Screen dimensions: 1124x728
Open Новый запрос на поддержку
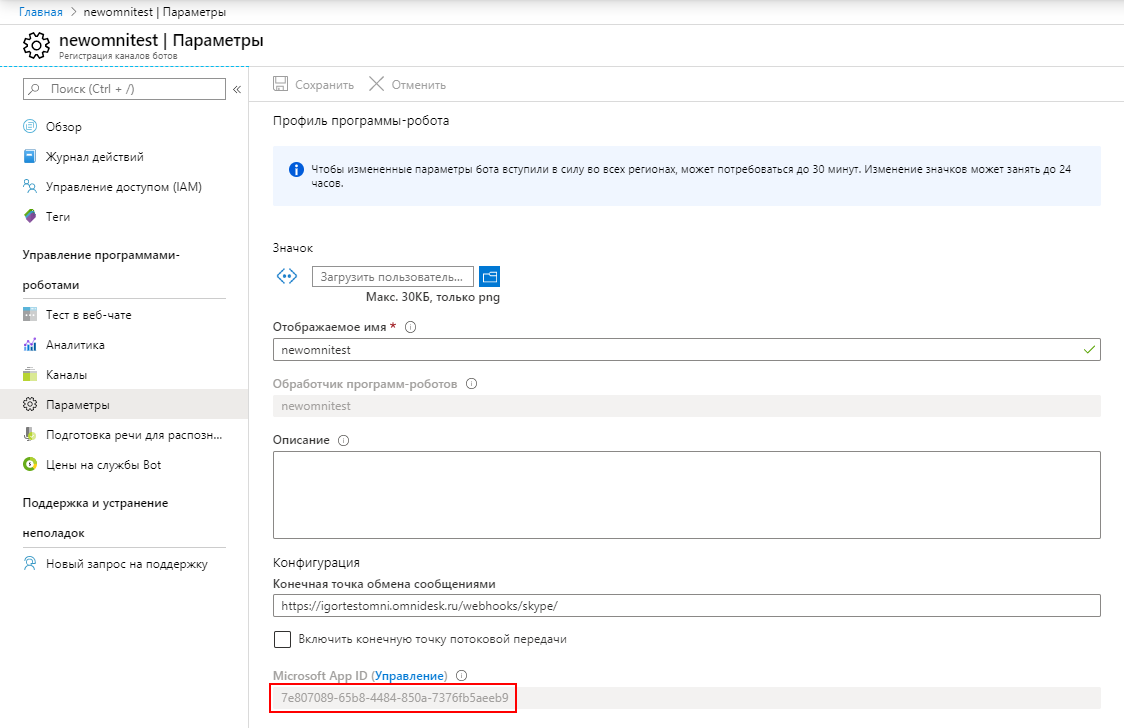[x=124, y=564]
